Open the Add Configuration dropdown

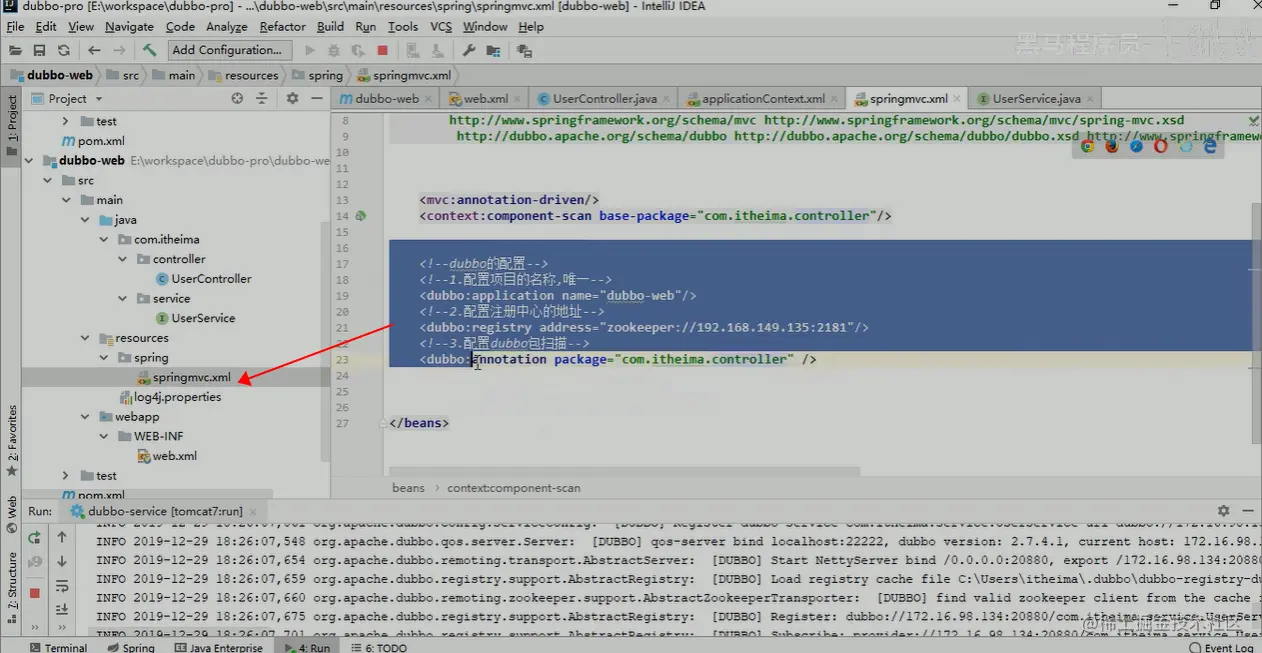pos(229,50)
